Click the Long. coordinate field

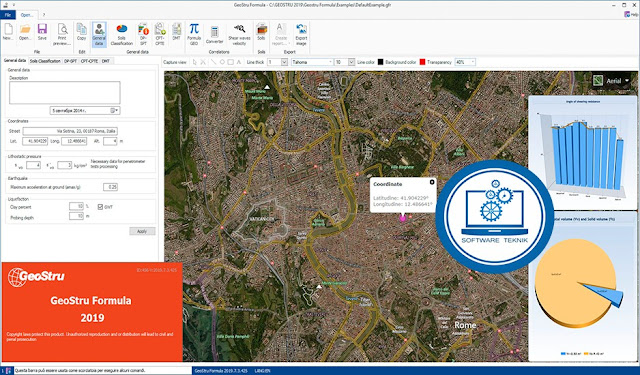tap(74, 141)
